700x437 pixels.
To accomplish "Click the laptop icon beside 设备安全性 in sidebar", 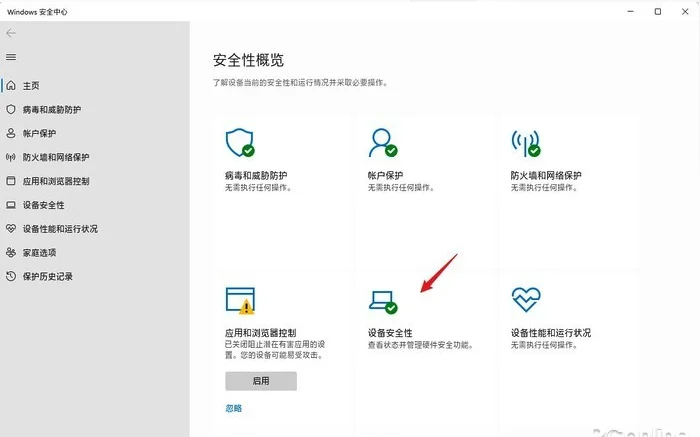I will 11,205.
